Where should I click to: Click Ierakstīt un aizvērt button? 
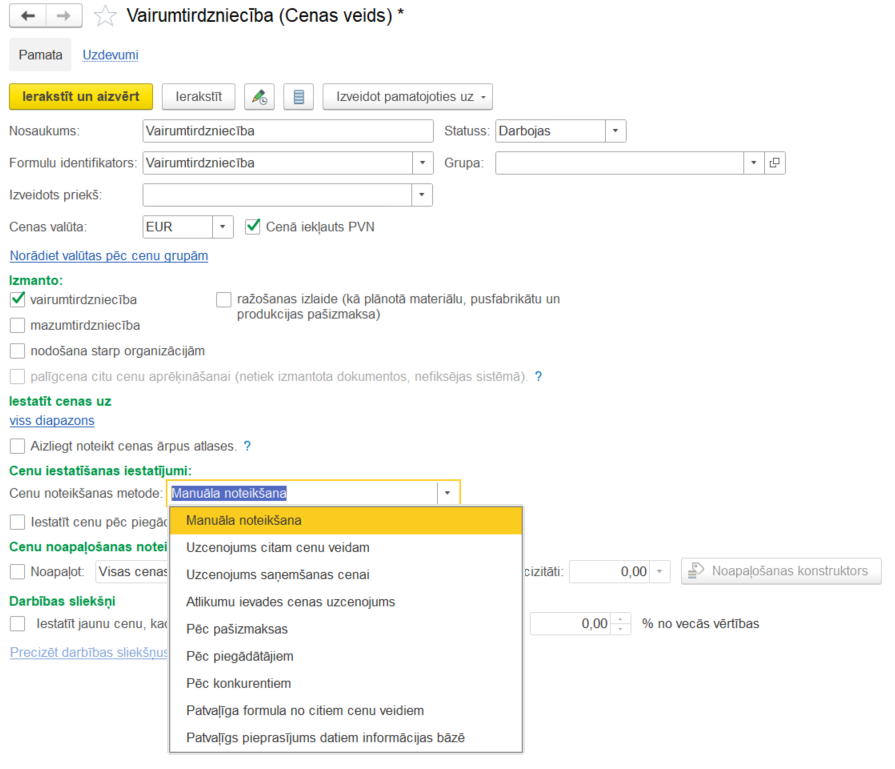point(80,96)
